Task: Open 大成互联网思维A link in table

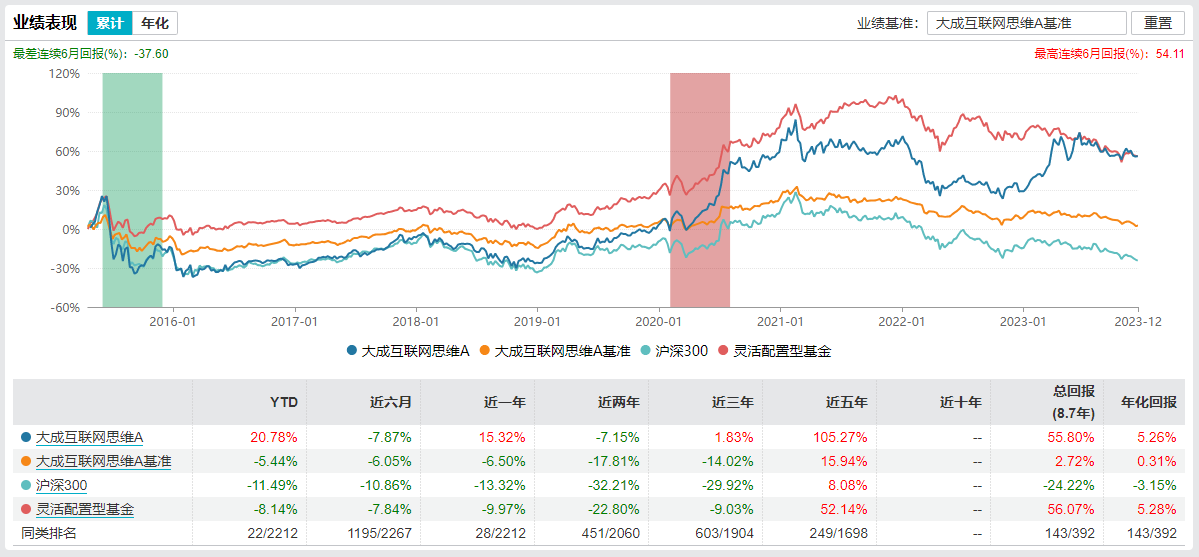Action: [x=89, y=437]
